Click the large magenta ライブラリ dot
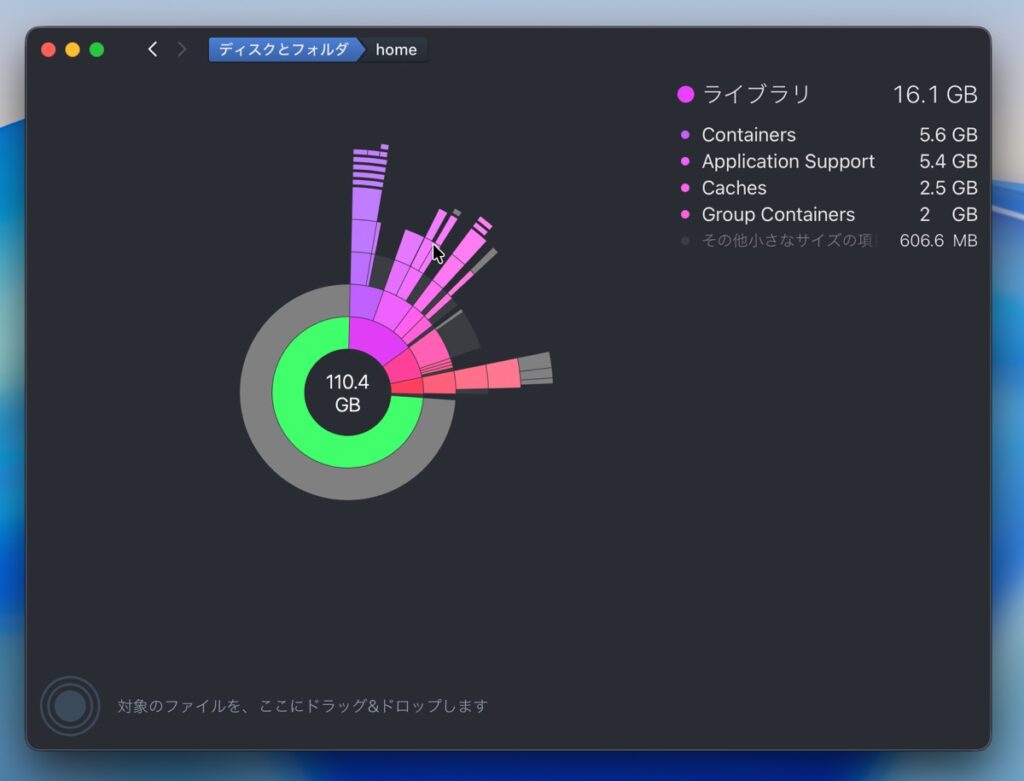1024x781 pixels. coord(686,95)
